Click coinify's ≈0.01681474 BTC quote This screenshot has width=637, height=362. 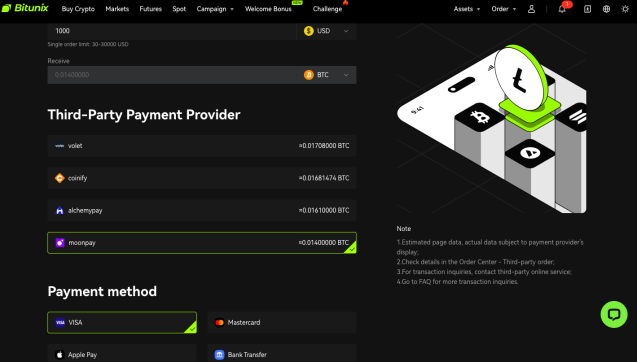(x=324, y=178)
